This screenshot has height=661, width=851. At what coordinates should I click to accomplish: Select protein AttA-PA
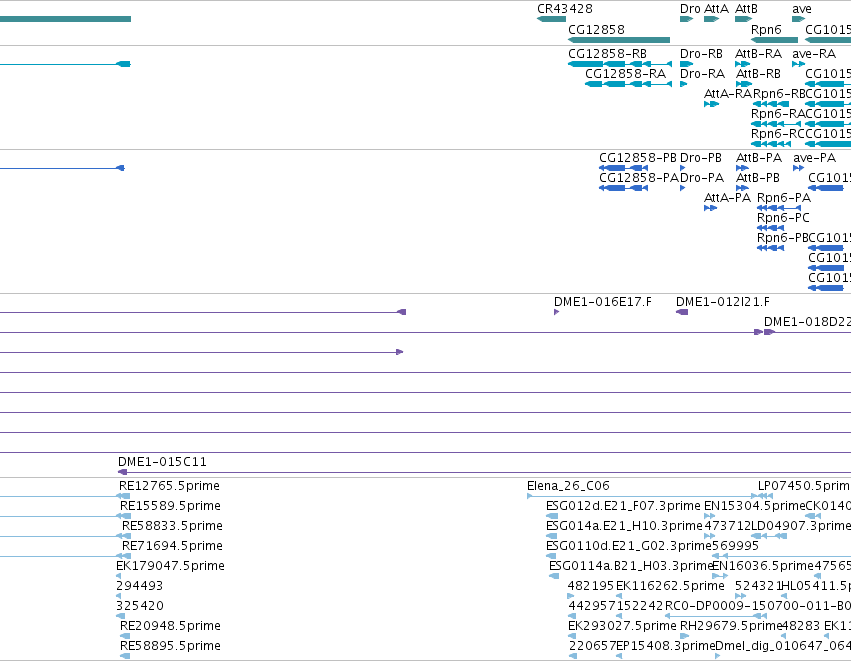727,198
